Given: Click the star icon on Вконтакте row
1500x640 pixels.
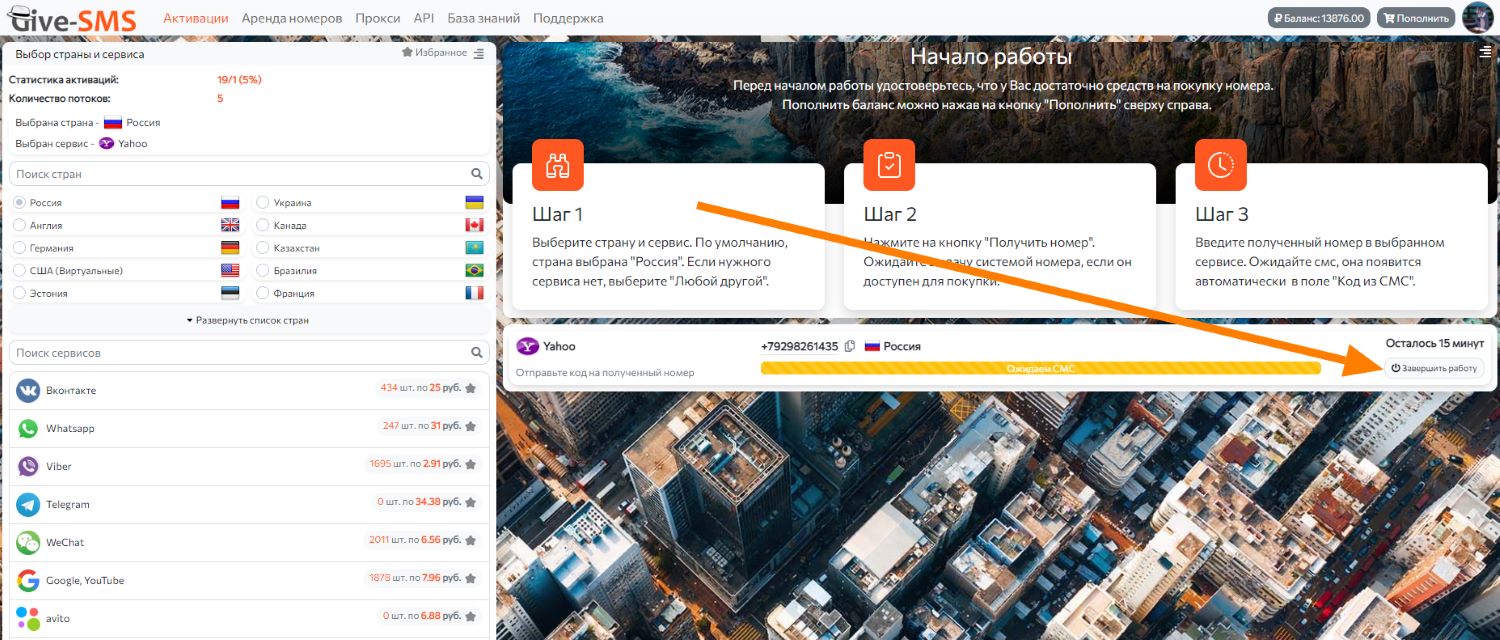Looking at the screenshot, I should 471,389.
